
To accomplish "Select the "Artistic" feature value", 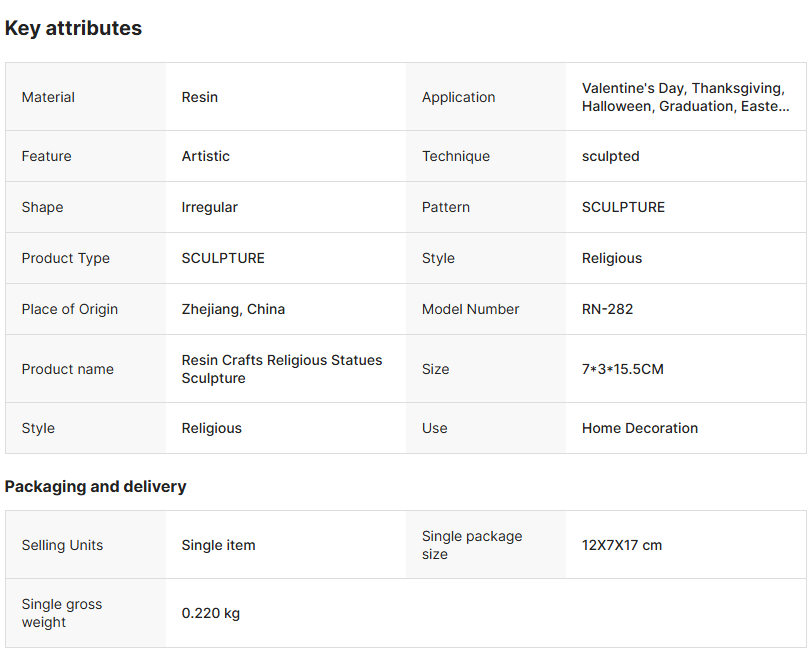I will pyautogui.click(x=205, y=156).
